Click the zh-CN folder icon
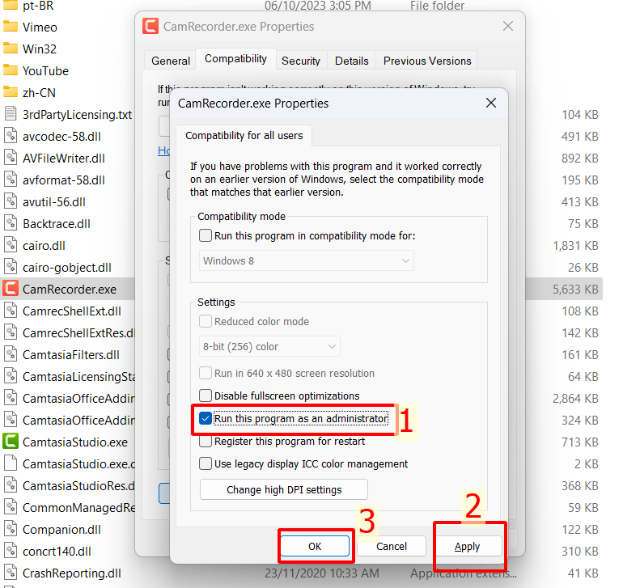 (x=10, y=92)
